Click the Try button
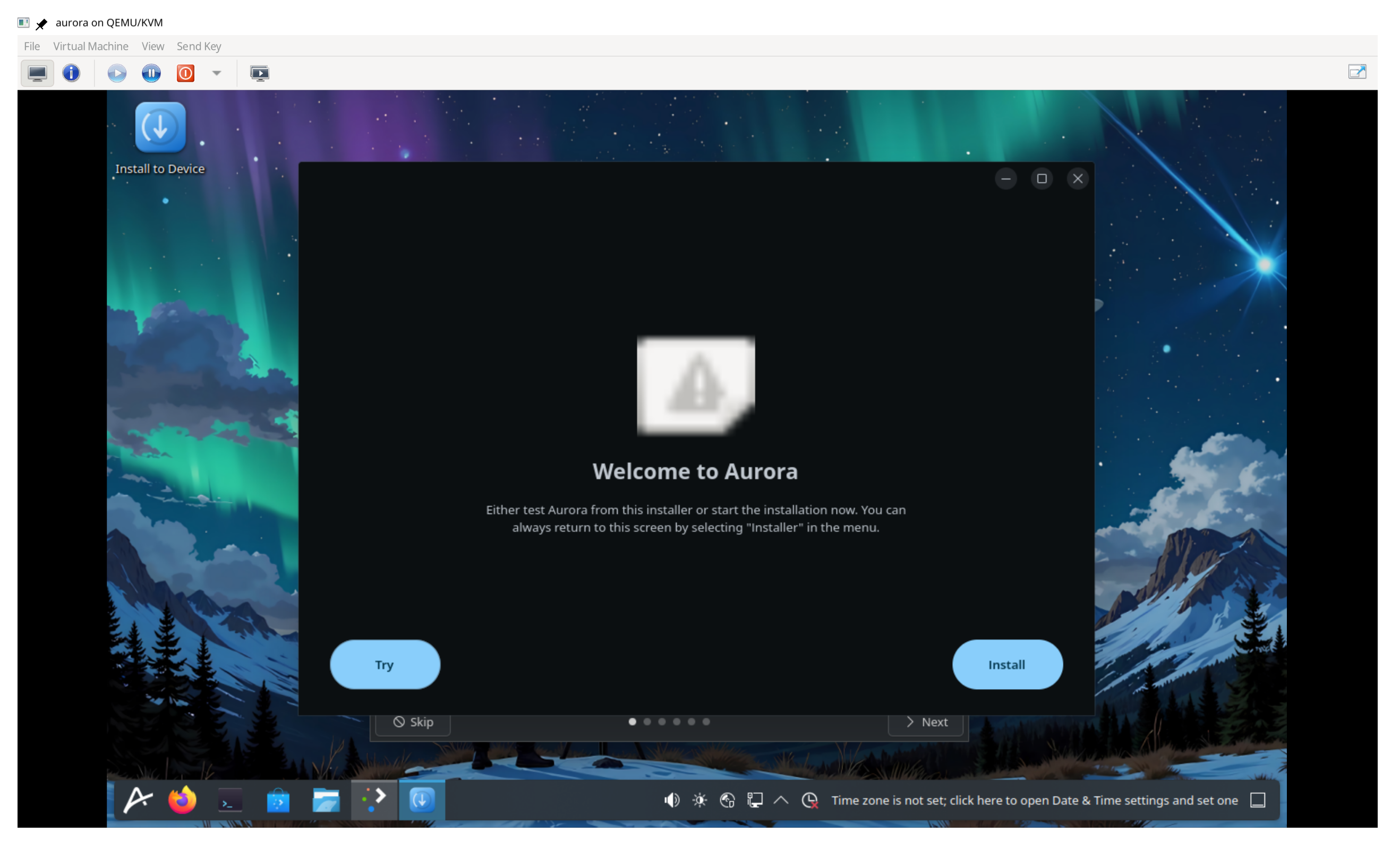 click(385, 664)
